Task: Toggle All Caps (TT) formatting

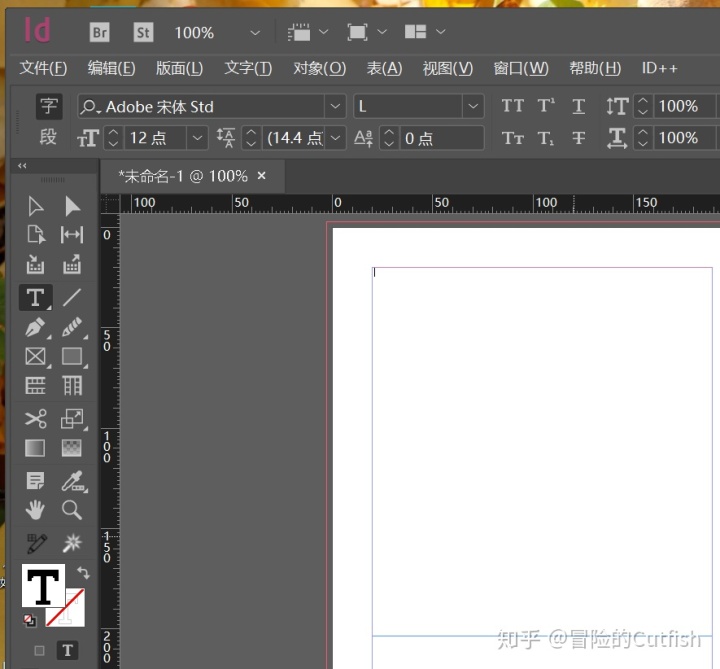Action: 512,106
